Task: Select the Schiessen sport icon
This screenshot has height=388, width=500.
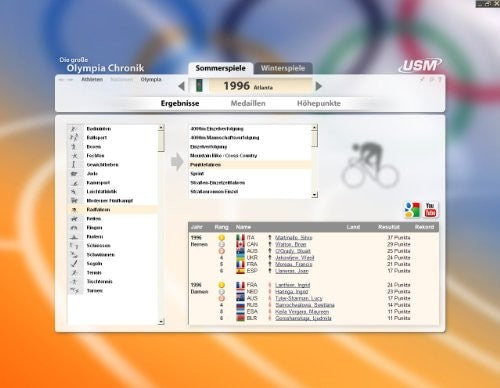Action: 74,246
